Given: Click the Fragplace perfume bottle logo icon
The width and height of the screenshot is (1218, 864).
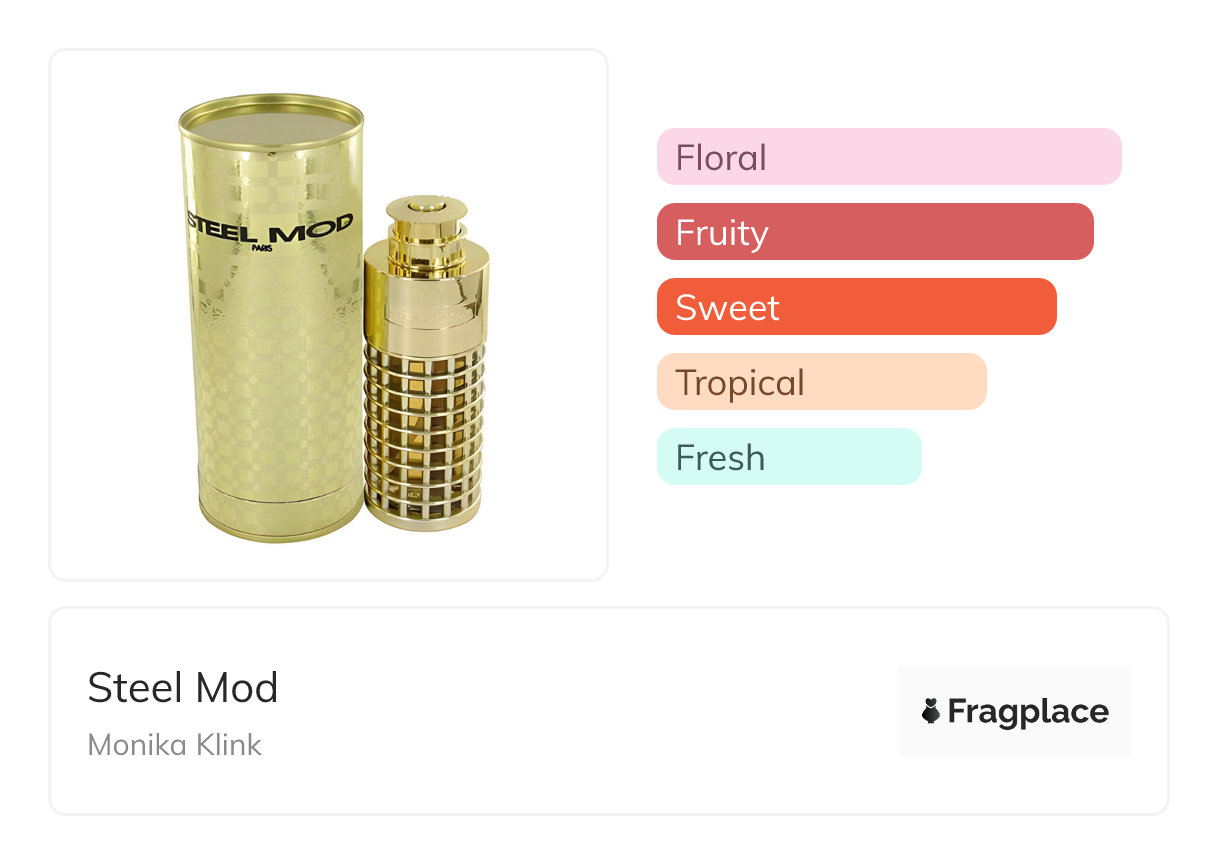Looking at the screenshot, I should (931, 712).
